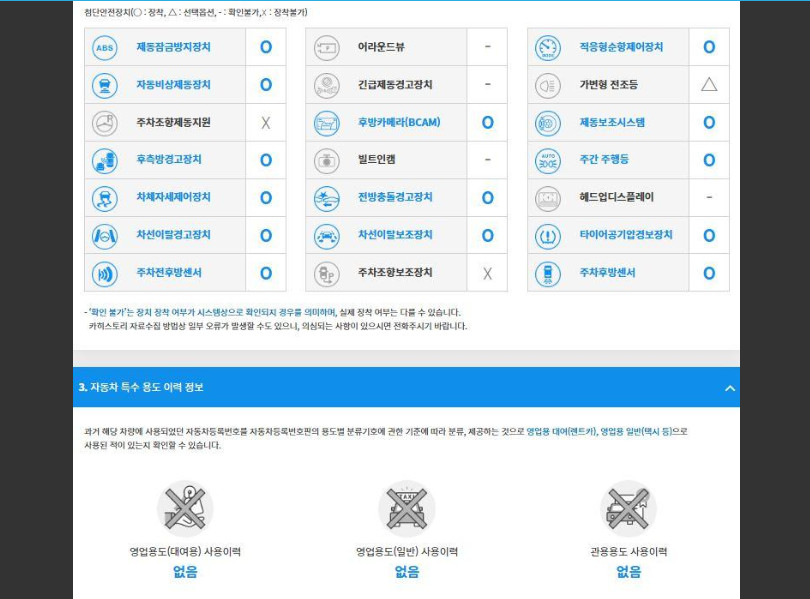
Task: Click the 빌트인캠 camera icon
Action: pyautogui.click(x=326, y=161)
